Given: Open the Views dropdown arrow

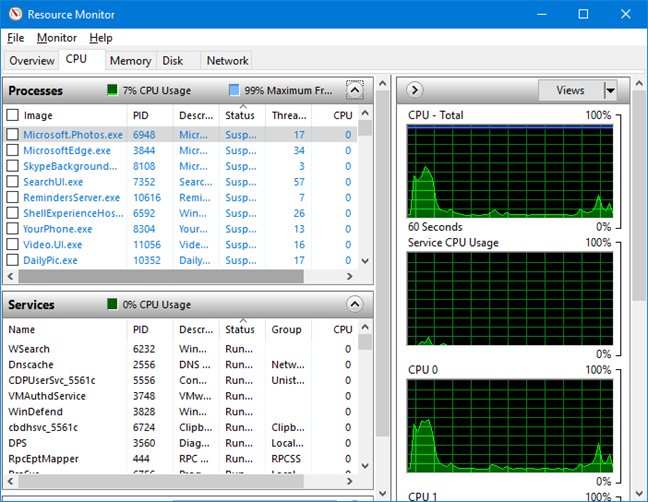Looking at the screenshot, I should [x=609, y=90].
